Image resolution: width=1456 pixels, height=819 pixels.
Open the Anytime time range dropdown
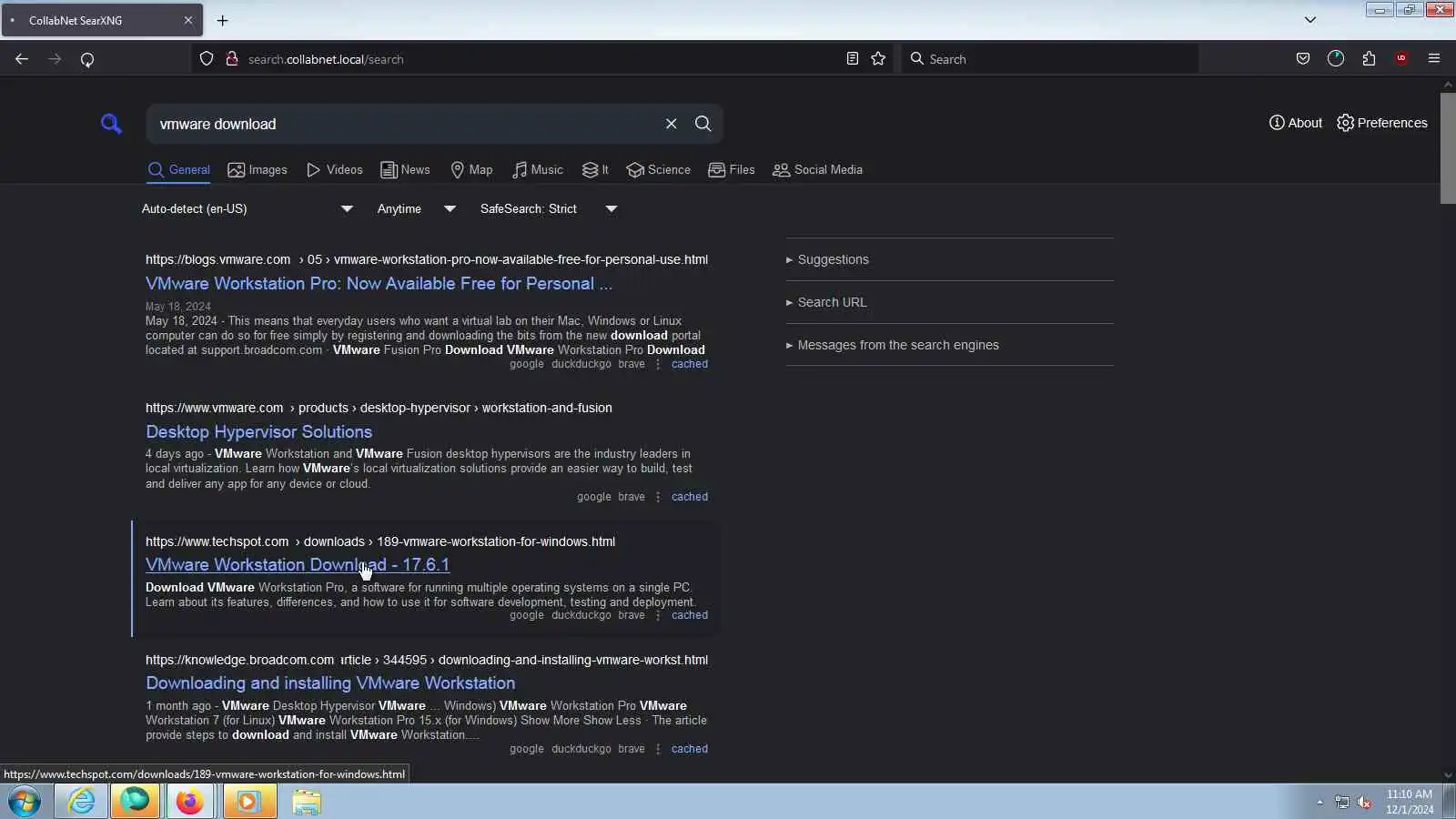point(417,209)
